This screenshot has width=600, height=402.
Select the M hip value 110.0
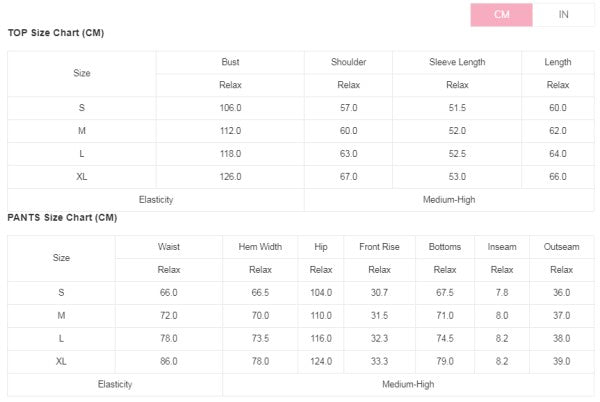coord(321,315)
